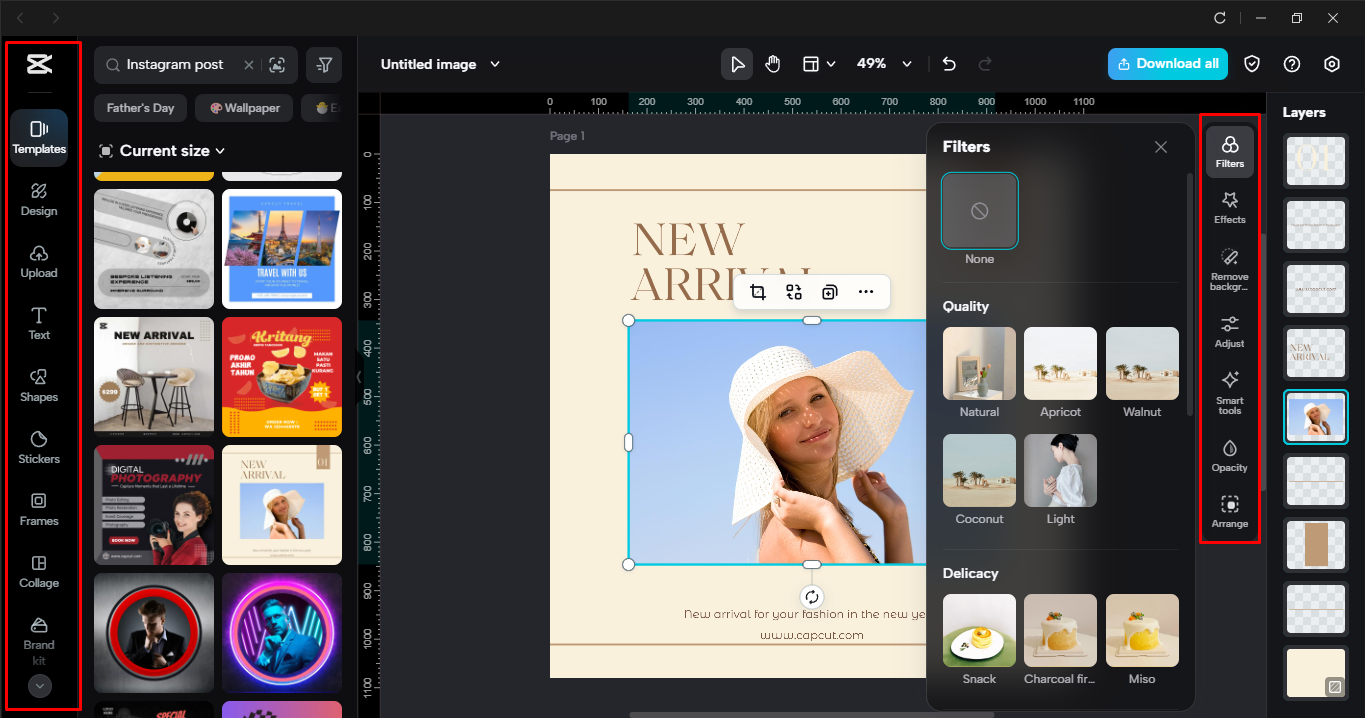Open the Effects panel
Image resolution: width=1365 pixels, height=718 pixels.
[x=1229, y=207]
